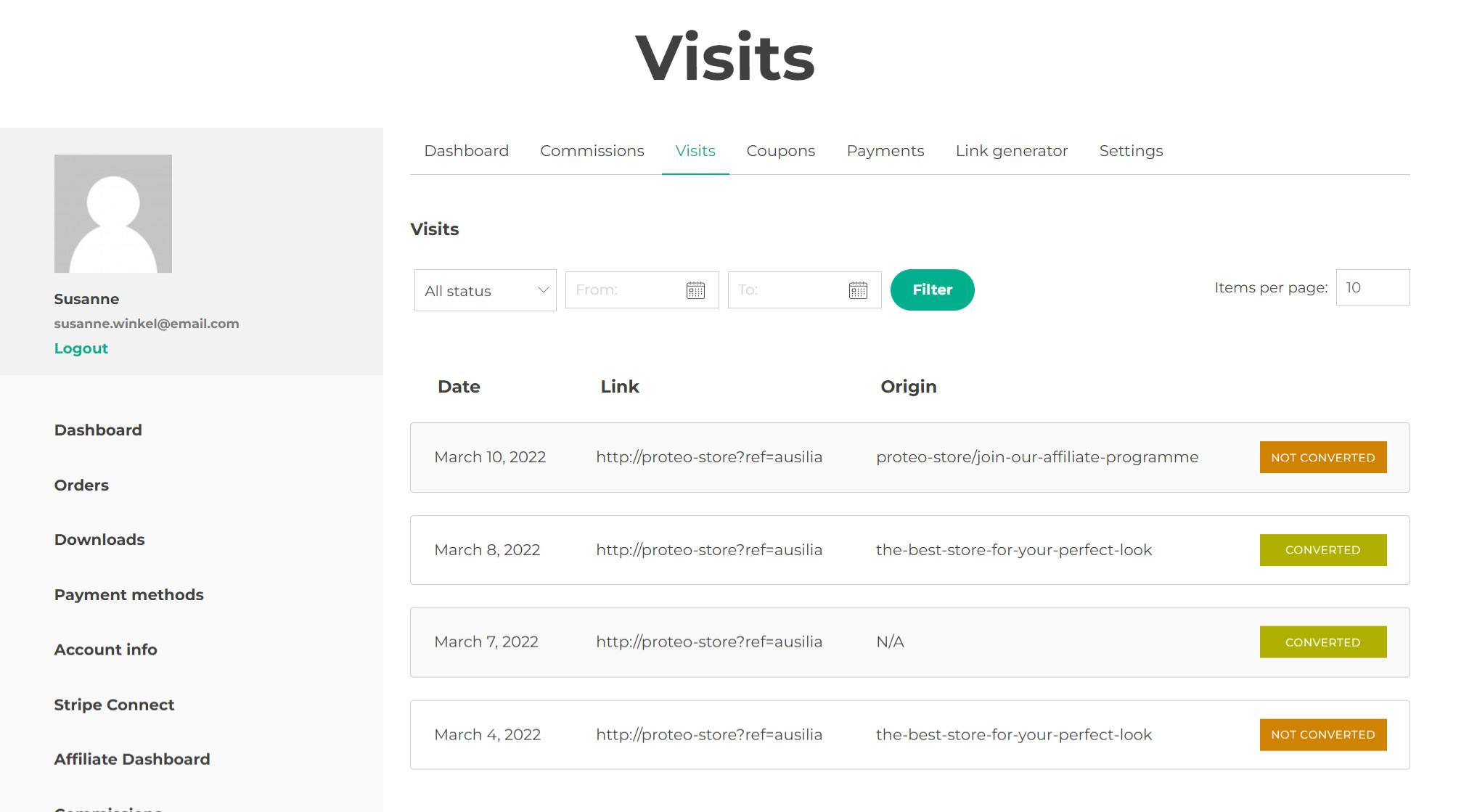Click the March 4 NOT CONVERTED badge
1477x812 pixels.
tap(1322, 734)
